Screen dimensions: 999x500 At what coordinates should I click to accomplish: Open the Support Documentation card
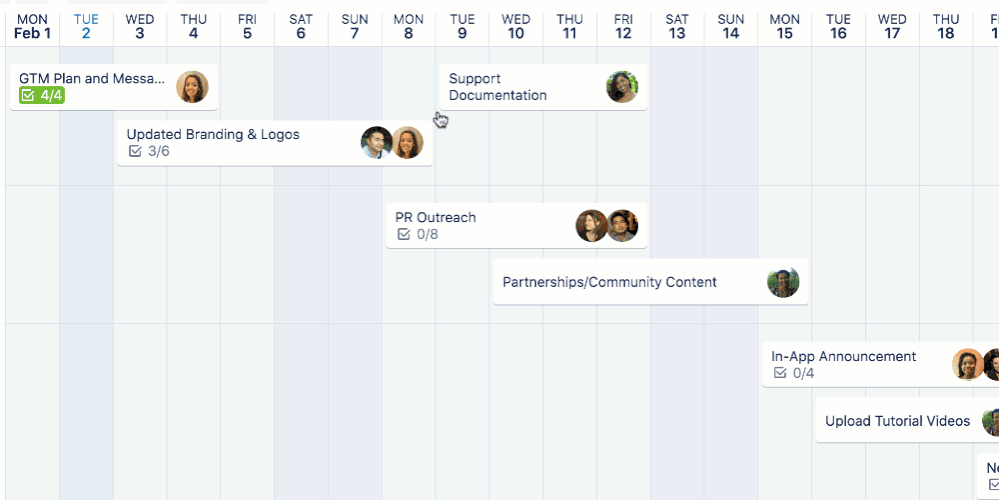pos(543,87)
